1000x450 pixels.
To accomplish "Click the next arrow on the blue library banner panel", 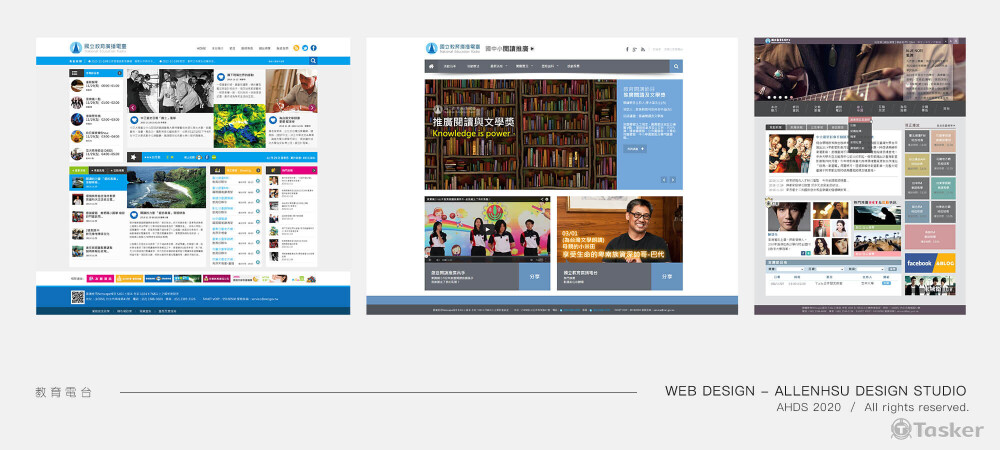I will tap(673, 180).
